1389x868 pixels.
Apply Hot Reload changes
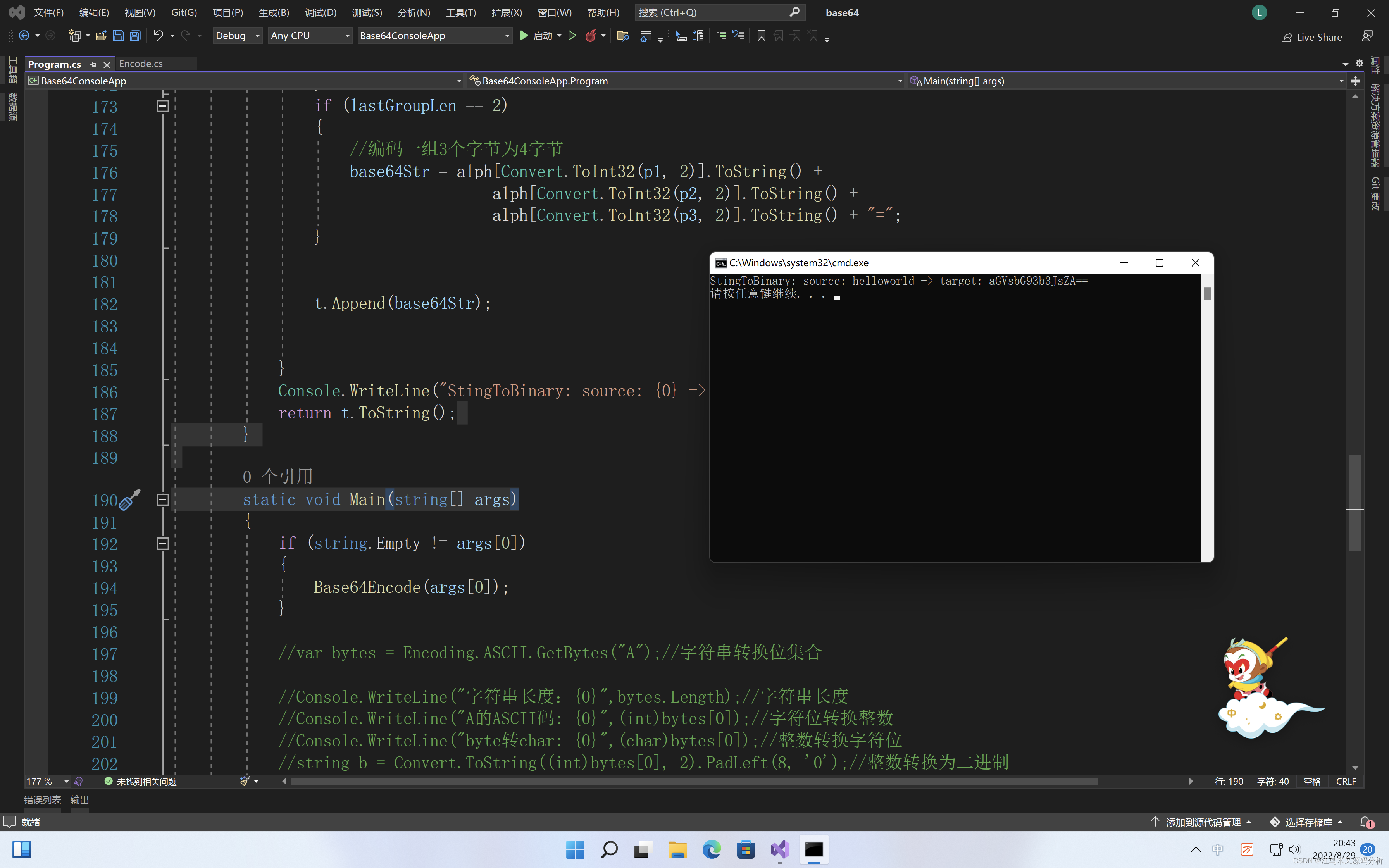[x=591, y=36]
